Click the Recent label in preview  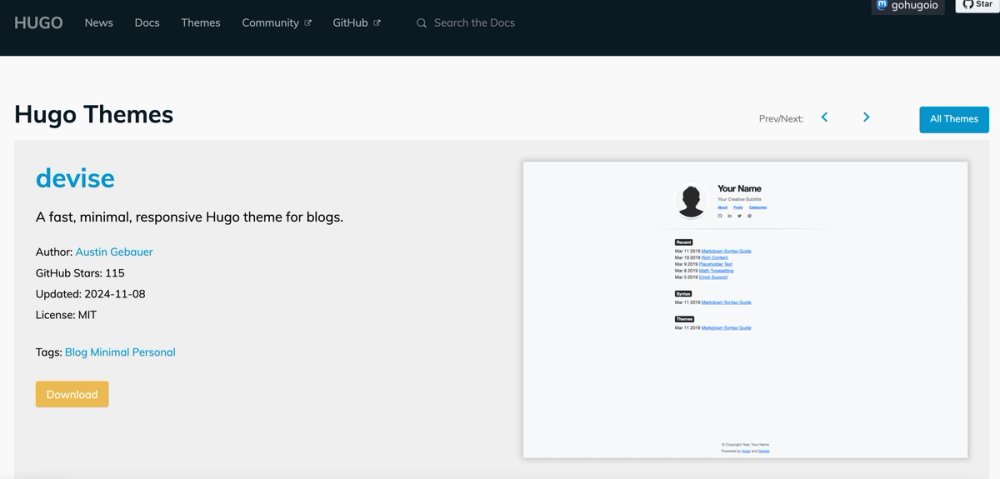point(683,242)
